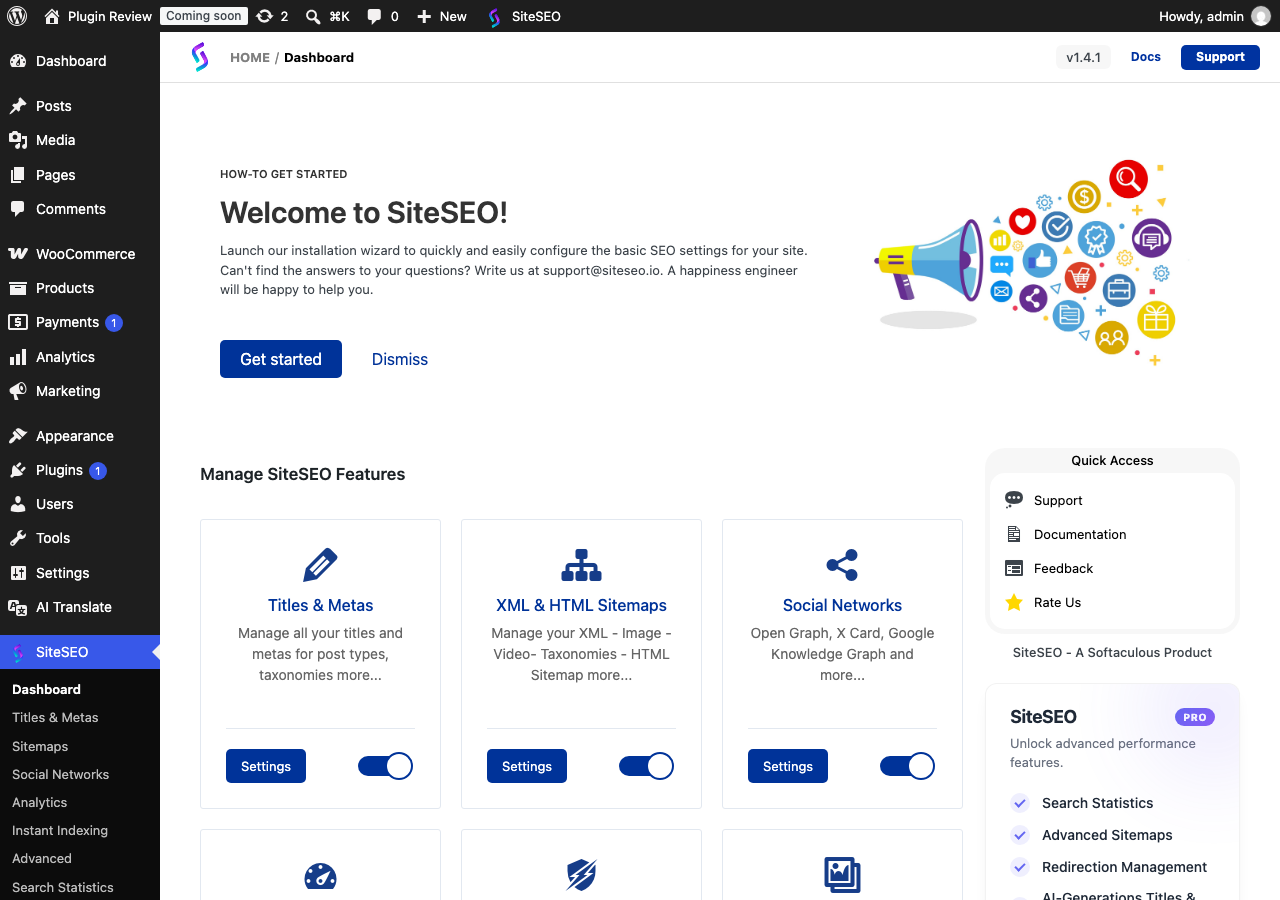
Task: Open Search Statistics submenu item
Action: click(x=63, y=887)
